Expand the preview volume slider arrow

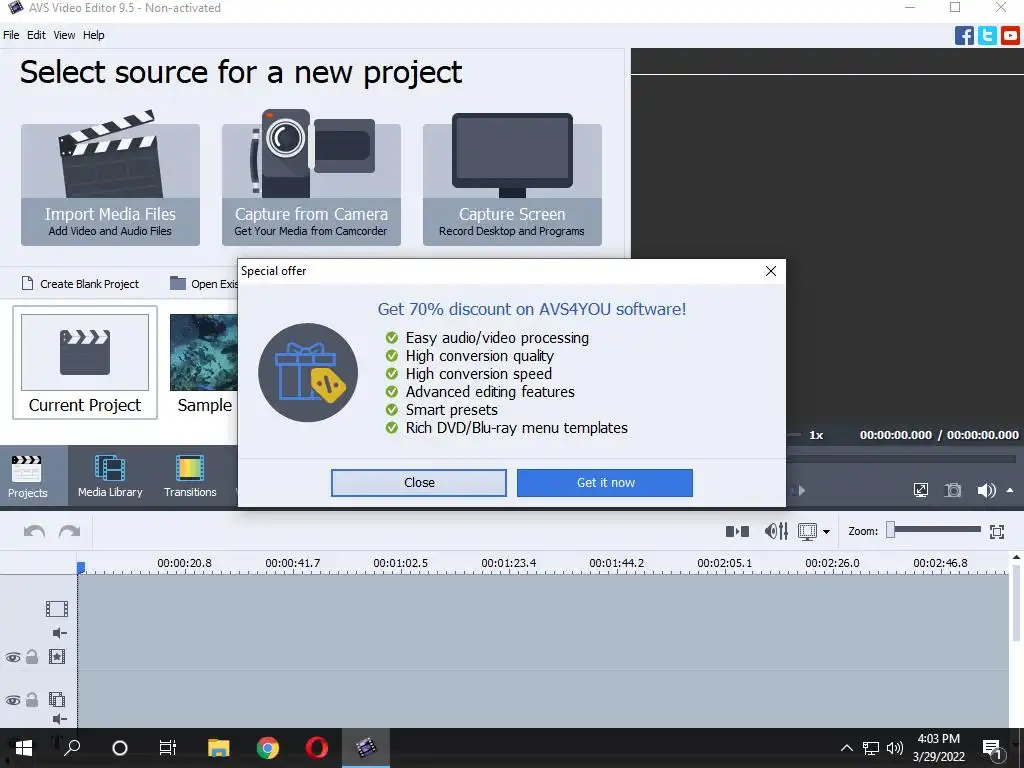(x=1010, y=490)
